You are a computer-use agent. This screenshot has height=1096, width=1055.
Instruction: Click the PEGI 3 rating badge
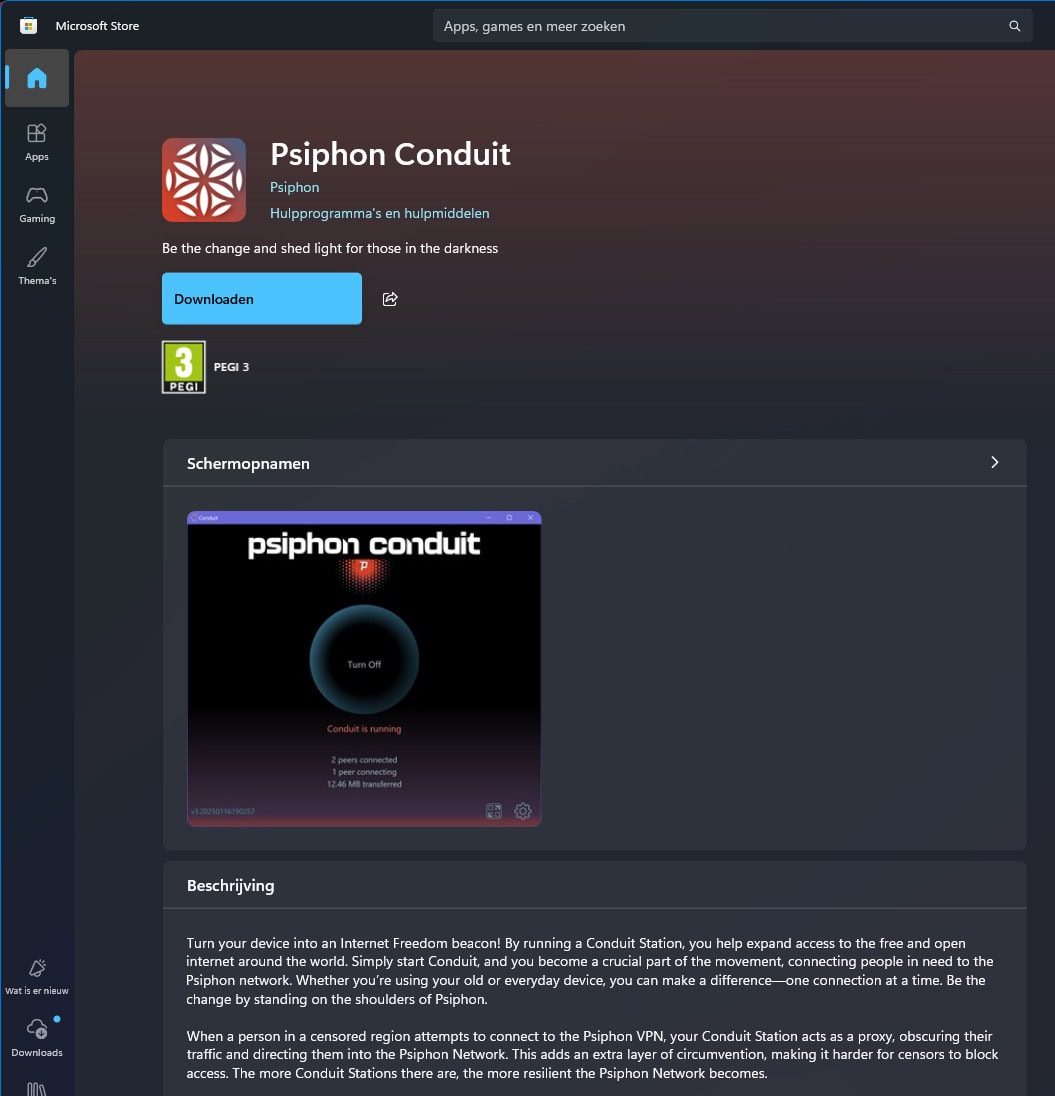(184, 367)
